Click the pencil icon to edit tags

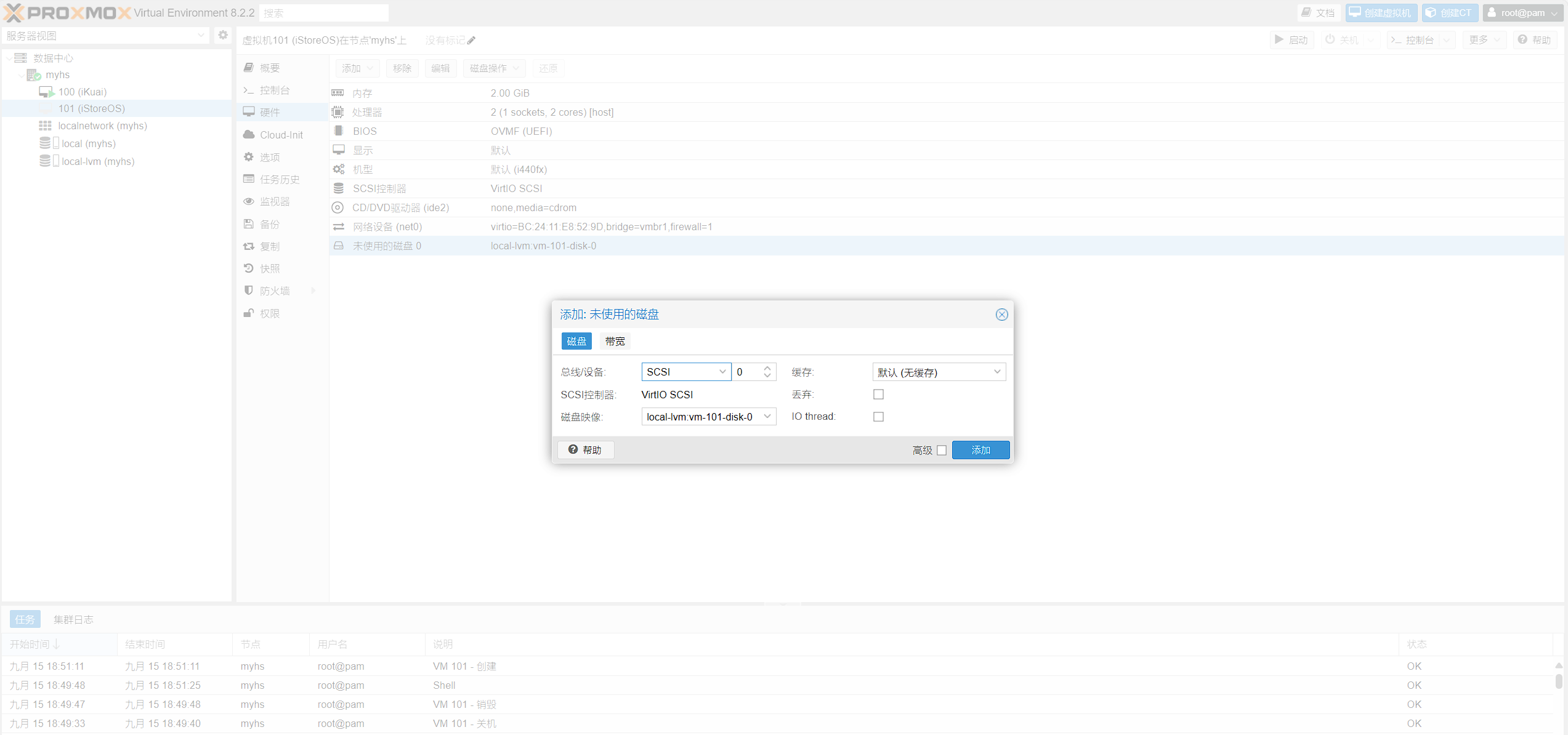pos(472,41)
